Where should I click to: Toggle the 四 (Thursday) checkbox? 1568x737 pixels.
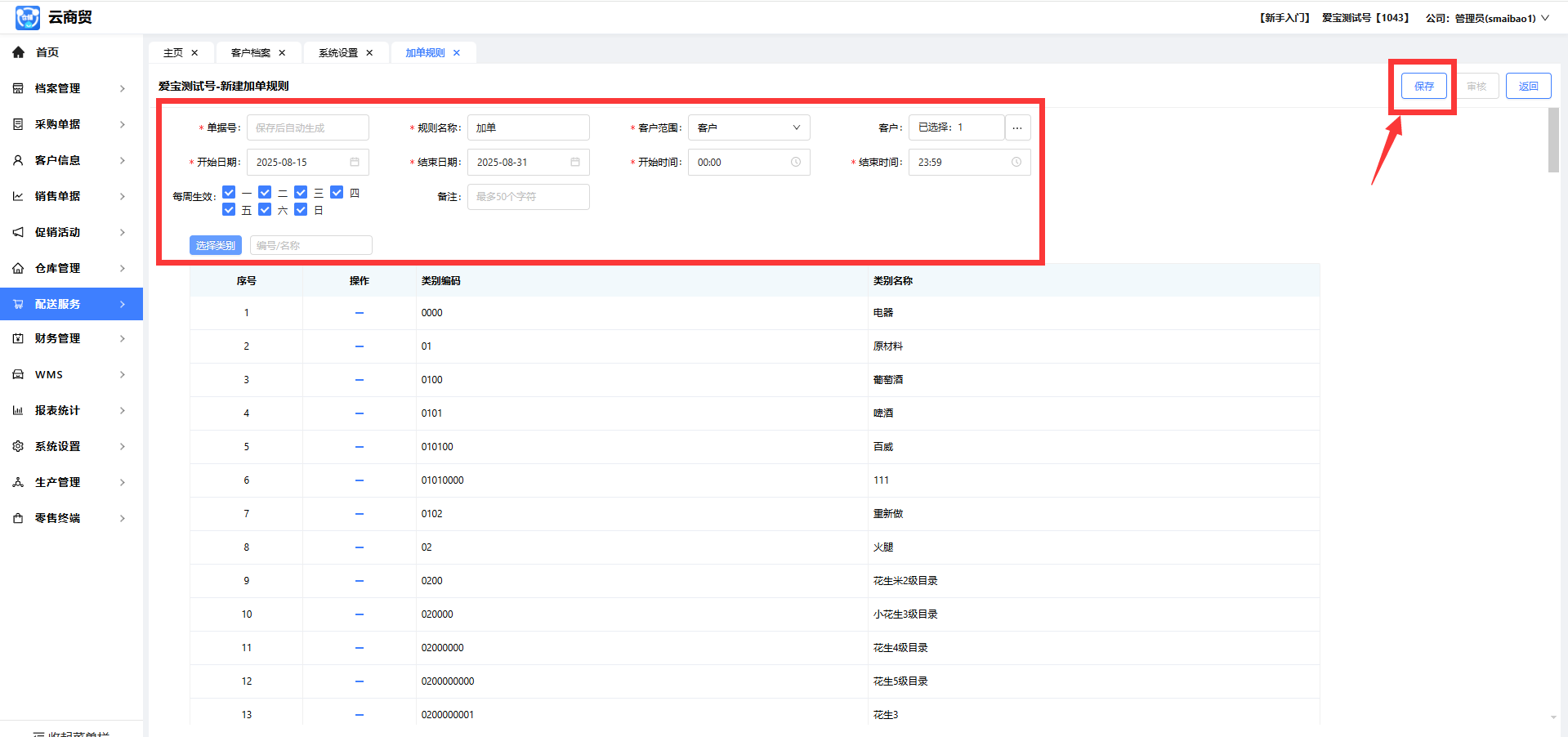(x=337, y=193)
